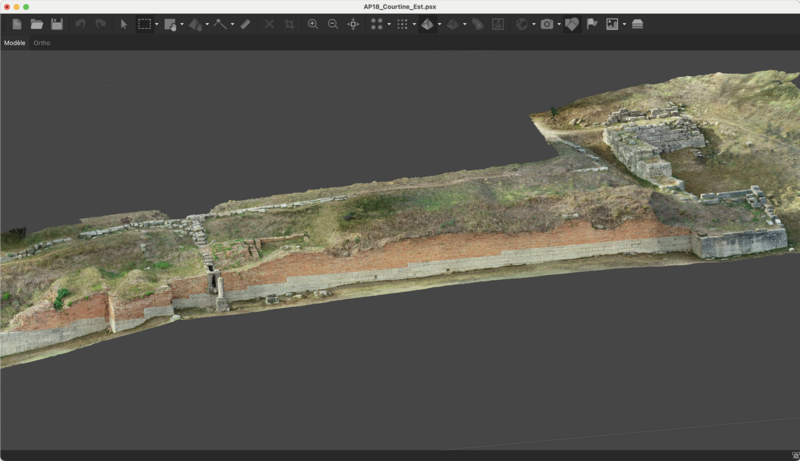Select the Navigation arrow pointer tool
This screenshot has width=800, height=461.
pyautogui.click(x=124, y=24)
